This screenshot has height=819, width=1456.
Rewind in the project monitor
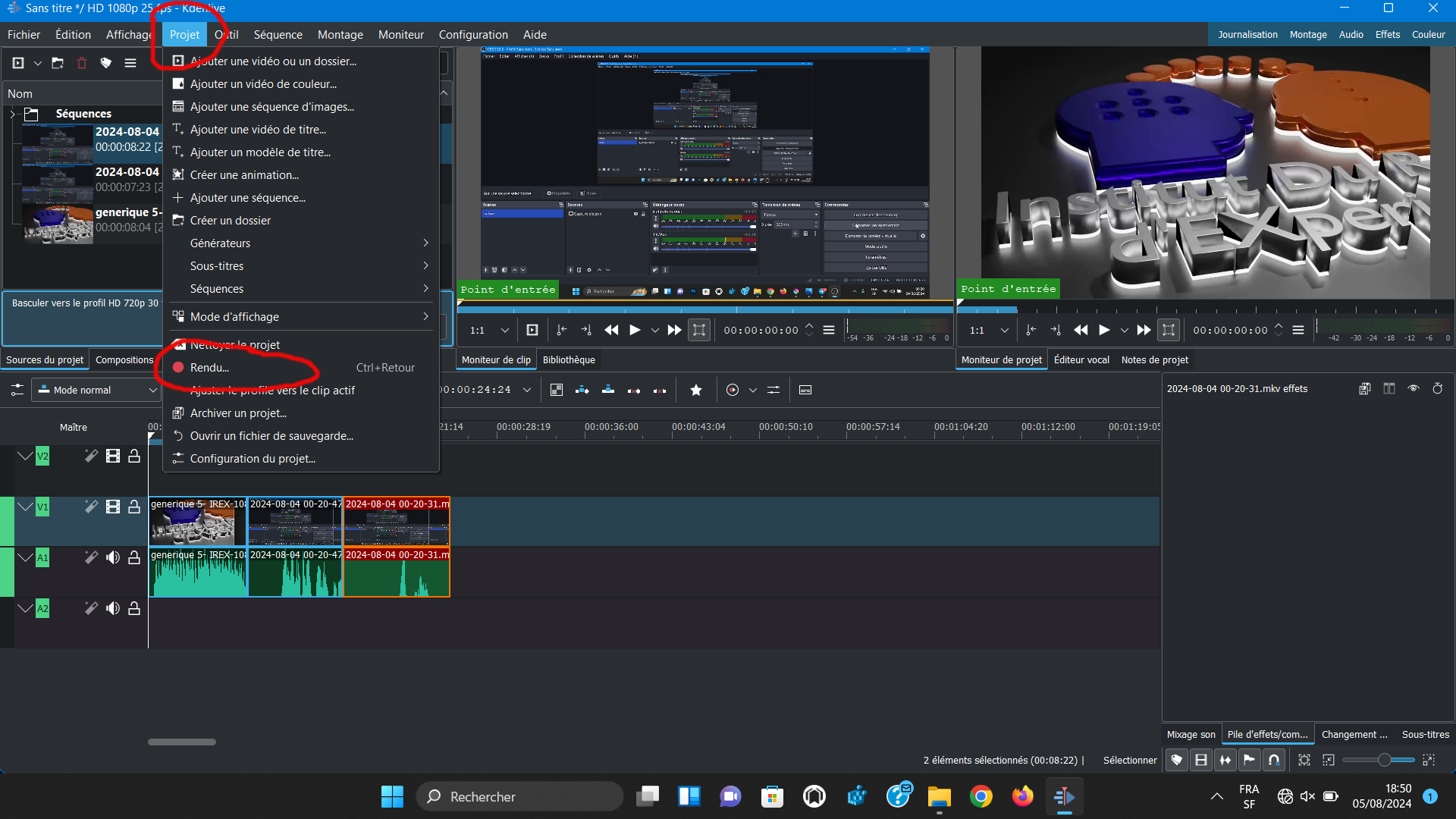(x=1081, y=330)
